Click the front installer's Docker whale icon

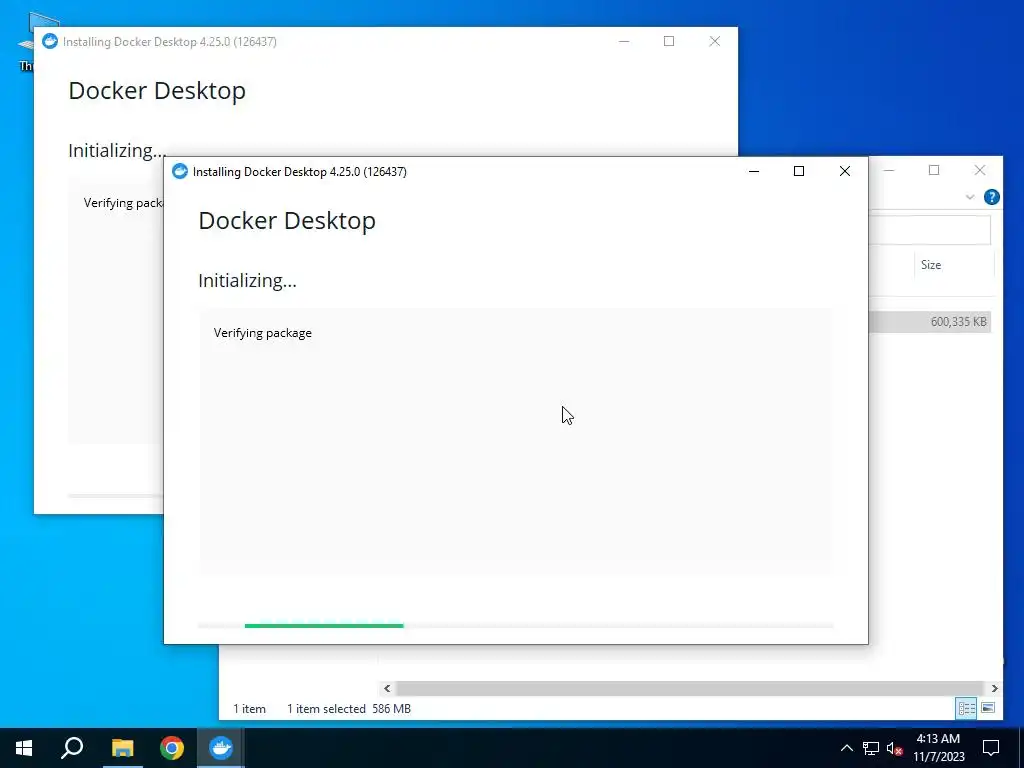[x=180, y=171]
